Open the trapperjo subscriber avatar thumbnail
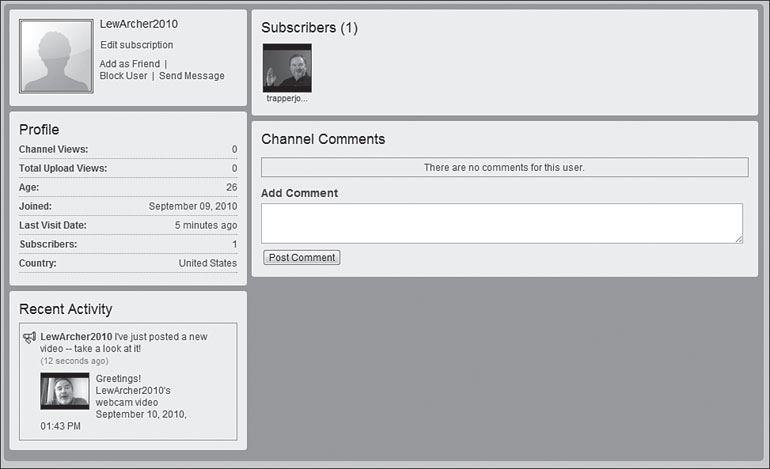The image size is (770, 469). click(287, 68)
